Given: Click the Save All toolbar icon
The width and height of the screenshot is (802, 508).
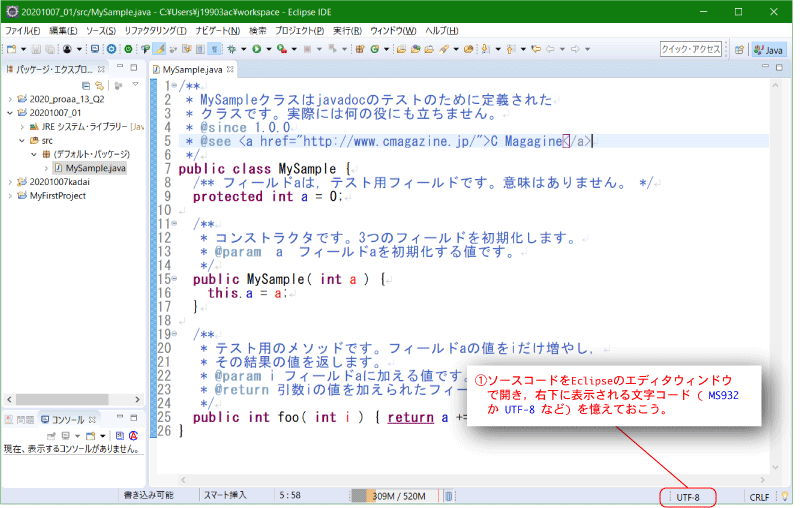Looking at the screenshot, I should pos(50,49).
